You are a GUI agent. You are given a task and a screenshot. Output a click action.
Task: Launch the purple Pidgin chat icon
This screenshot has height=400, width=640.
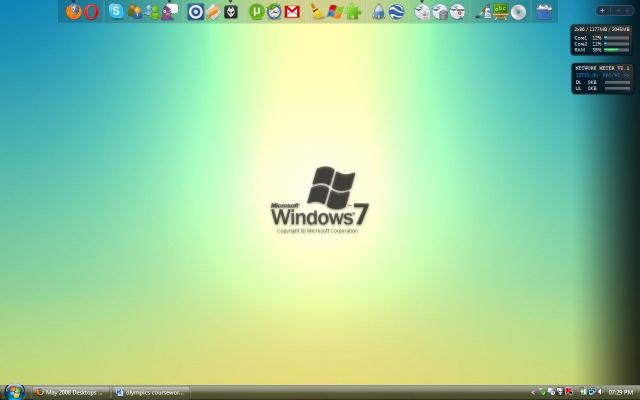click(x=169, y=12)
